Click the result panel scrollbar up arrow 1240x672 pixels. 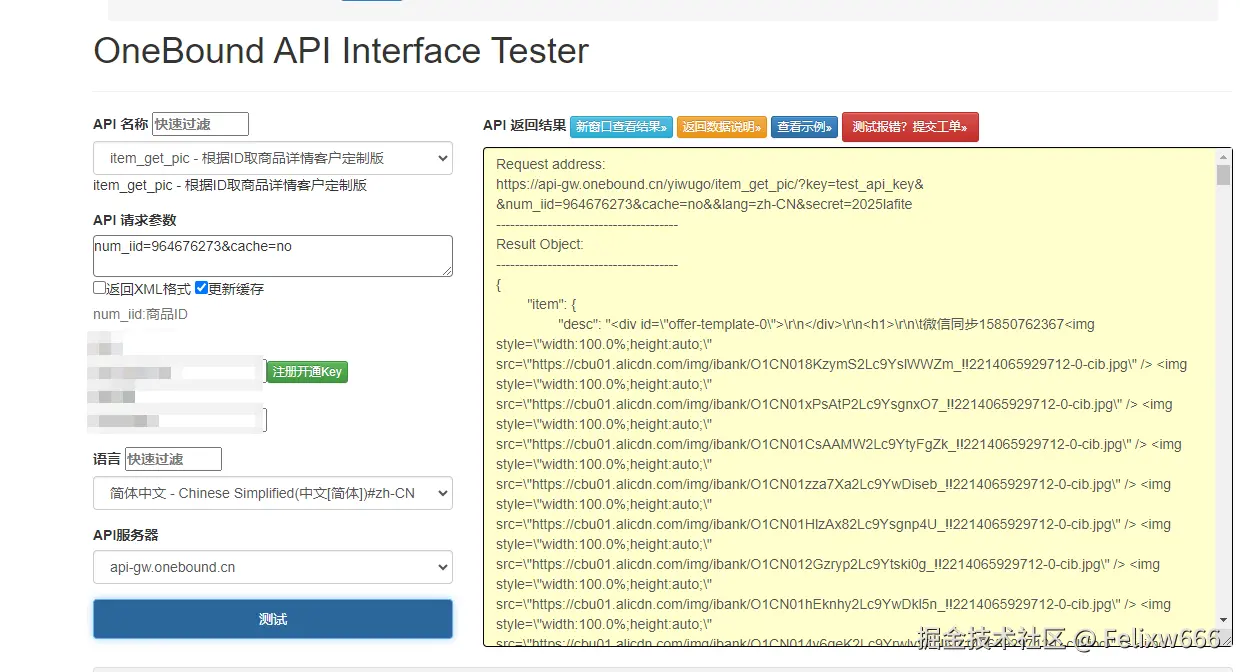(1223, 157)
